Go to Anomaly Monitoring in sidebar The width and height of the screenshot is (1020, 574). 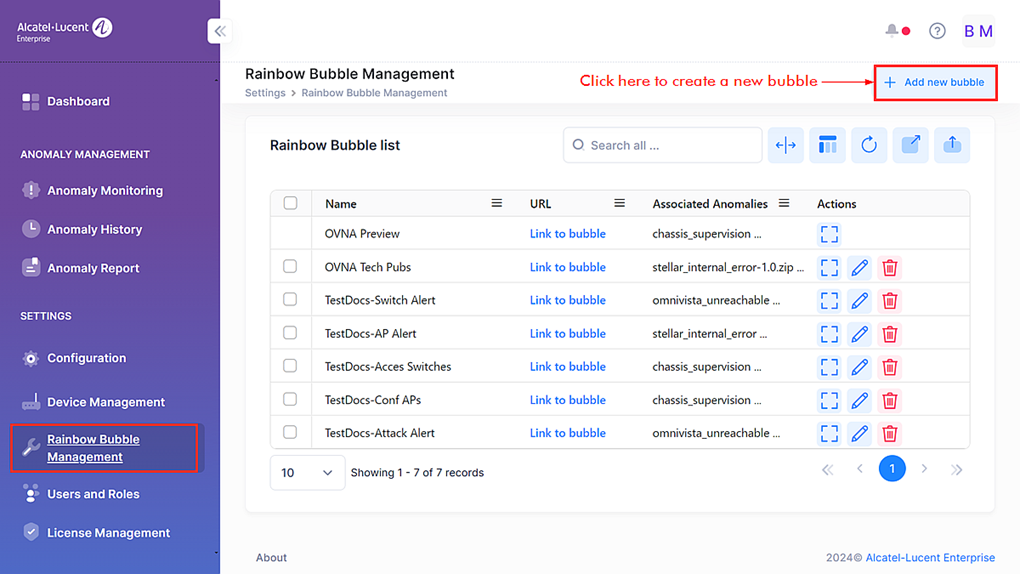pyautogui.click(x=104, y=190)
